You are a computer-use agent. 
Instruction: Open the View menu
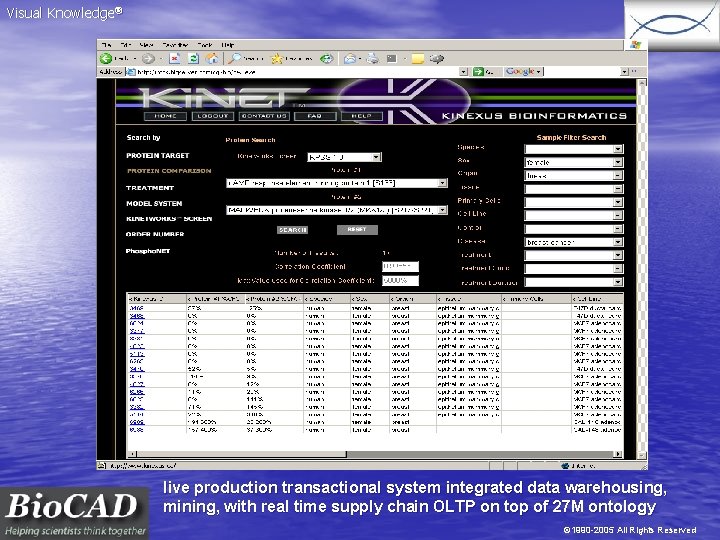(146, 45)
